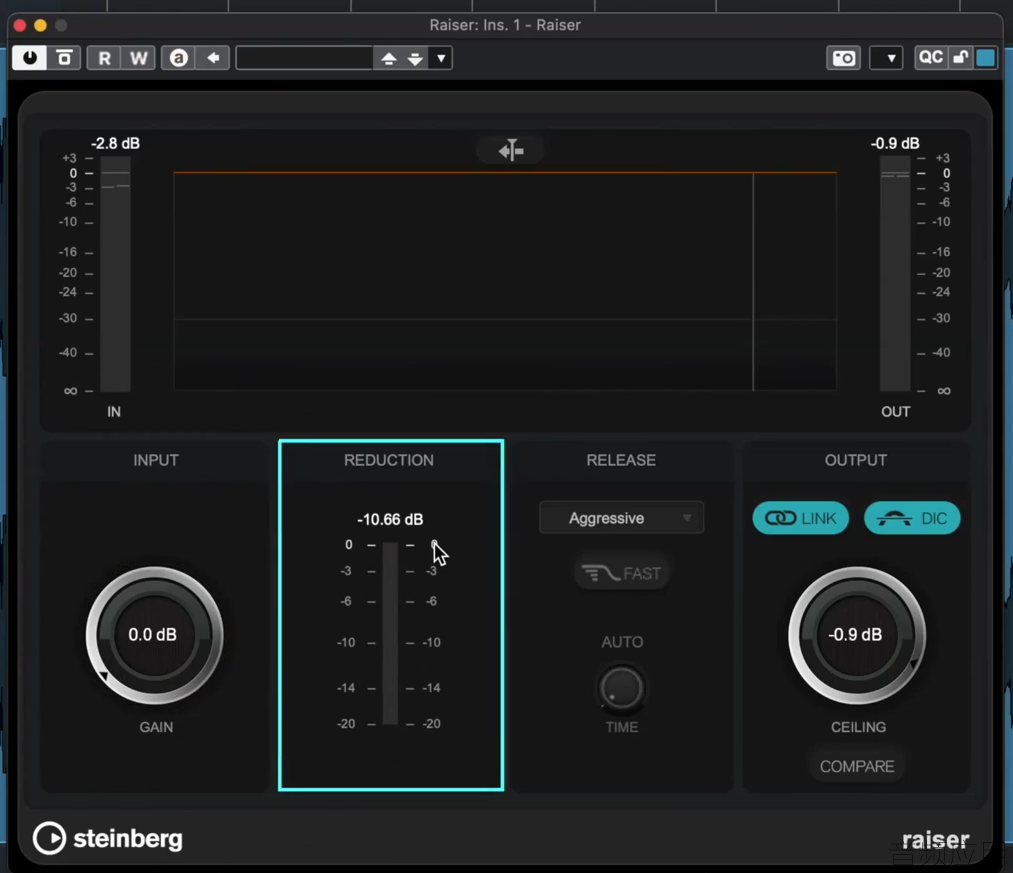Click the lock icon beside QC
The image size is (1013, 873).
[x=961, y=58]
